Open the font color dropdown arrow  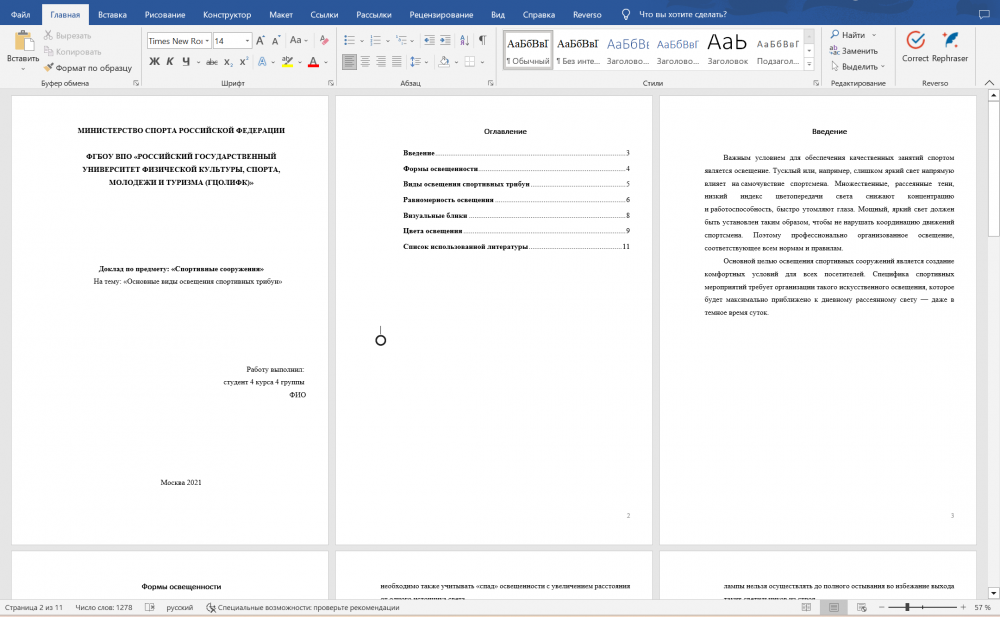point(326,63)
